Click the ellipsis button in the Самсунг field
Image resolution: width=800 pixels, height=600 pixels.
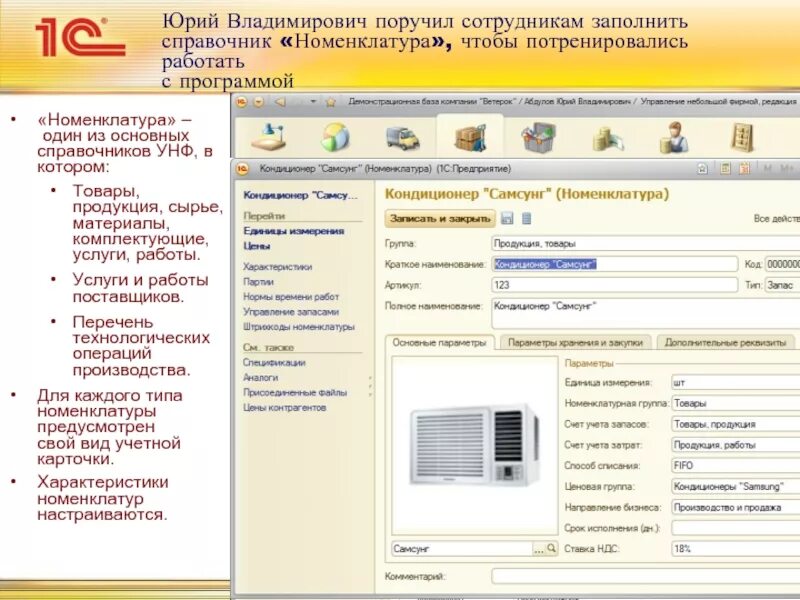point(539,549)
